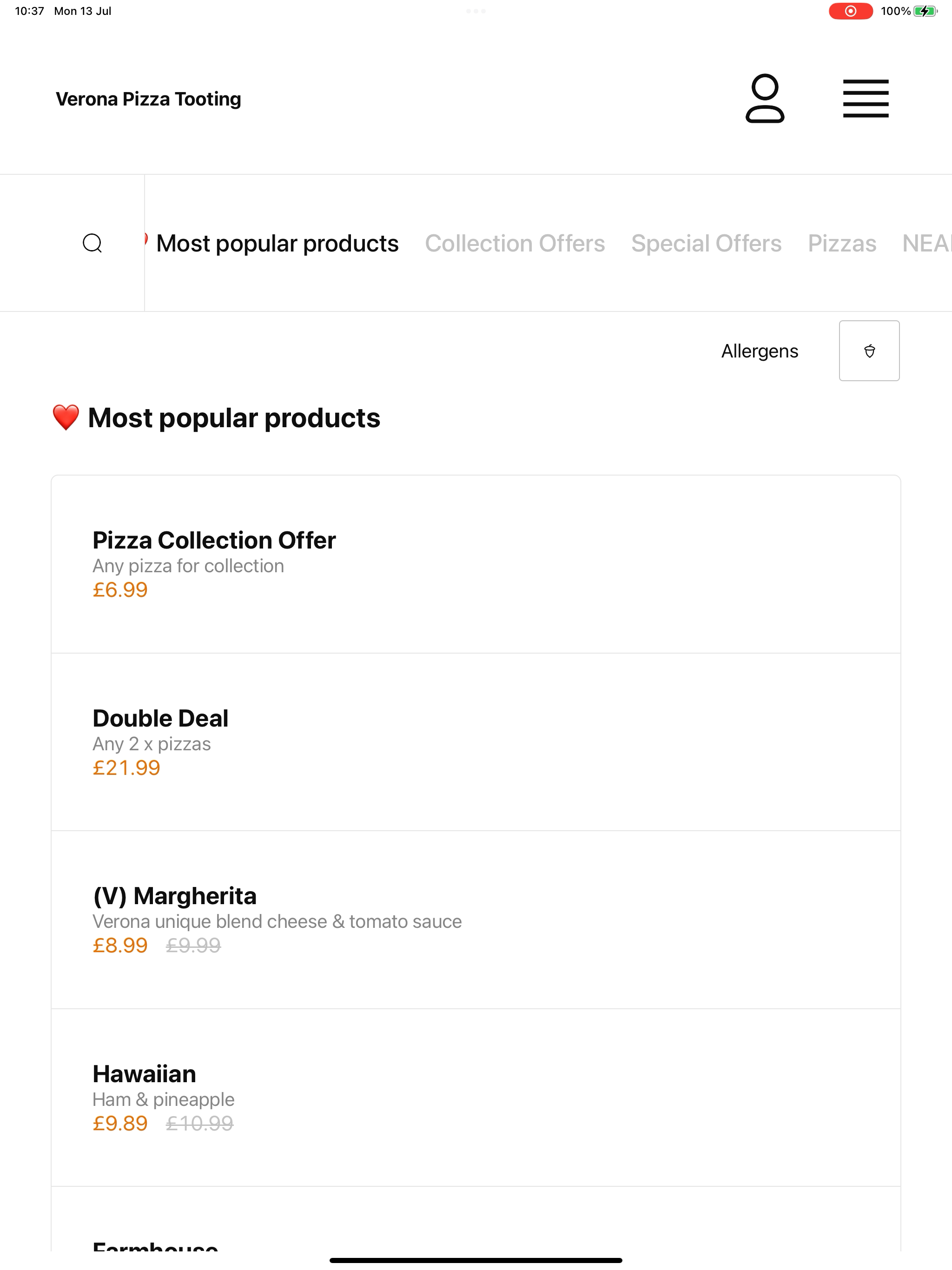Click the Verona Pizza Tooting title
Screen dimensions: 952x1270
coord(148,99)
